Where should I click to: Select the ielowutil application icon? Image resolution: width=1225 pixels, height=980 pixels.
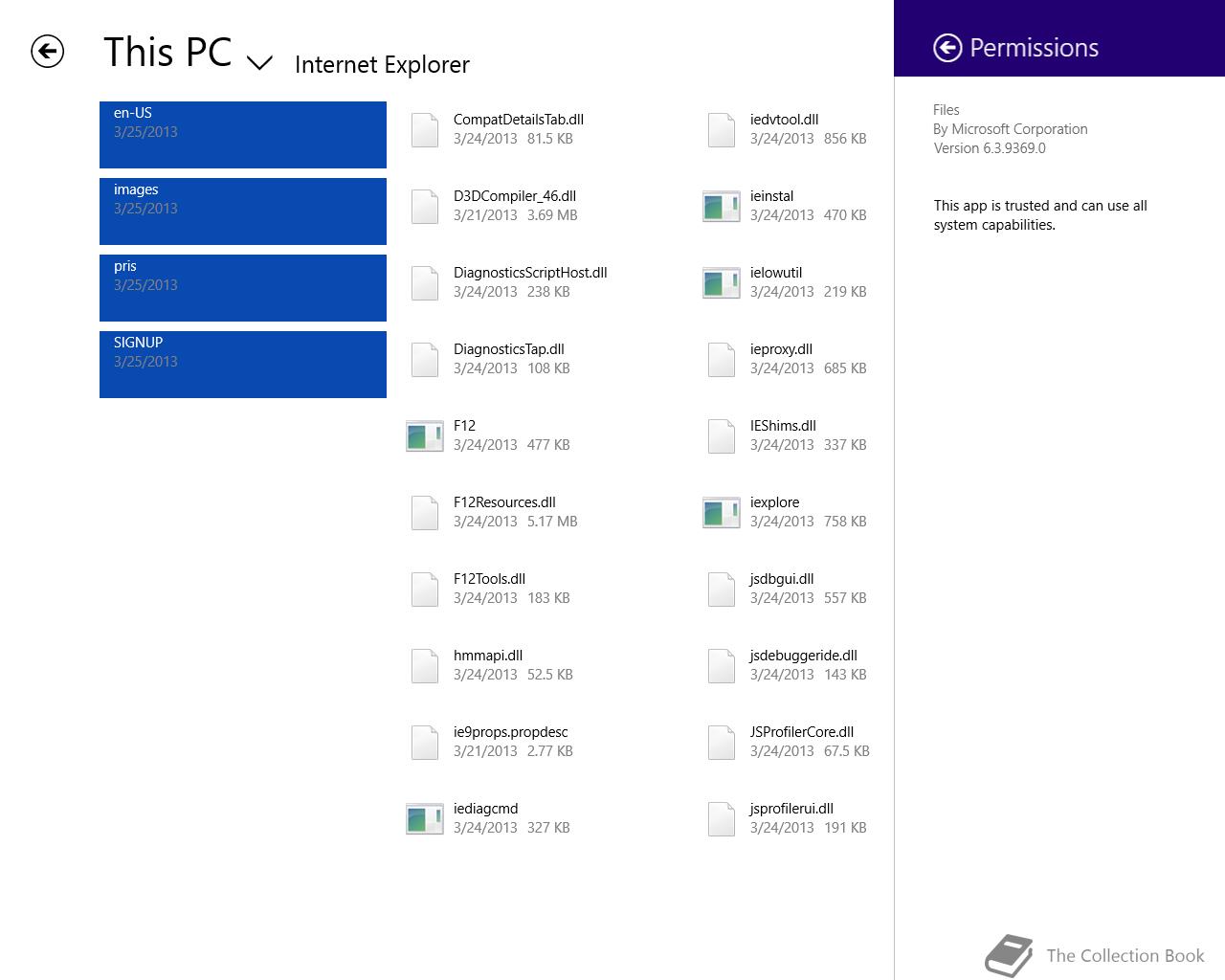(x=722, y=282)
